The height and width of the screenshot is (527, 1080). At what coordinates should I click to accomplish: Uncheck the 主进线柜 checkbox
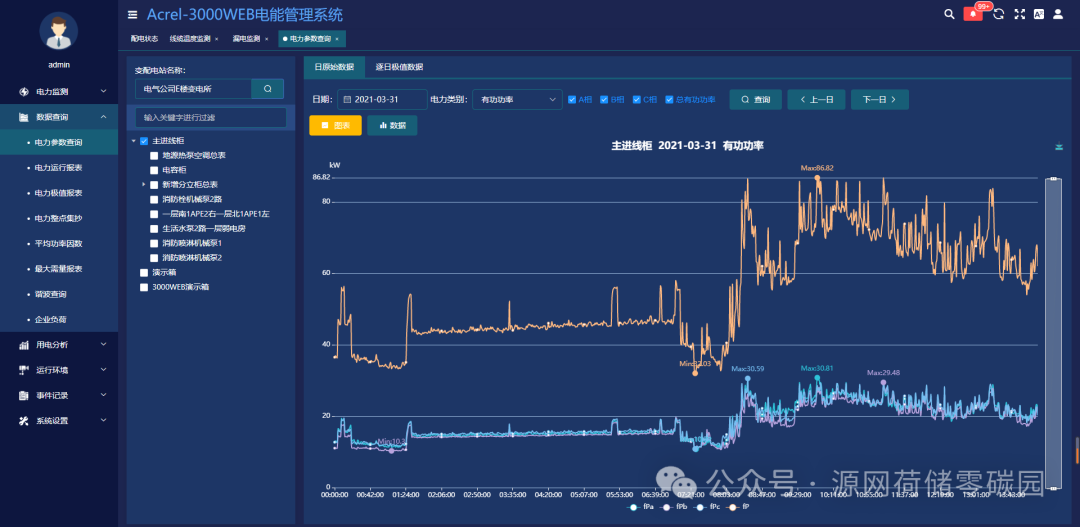click(x=144, y=141)
